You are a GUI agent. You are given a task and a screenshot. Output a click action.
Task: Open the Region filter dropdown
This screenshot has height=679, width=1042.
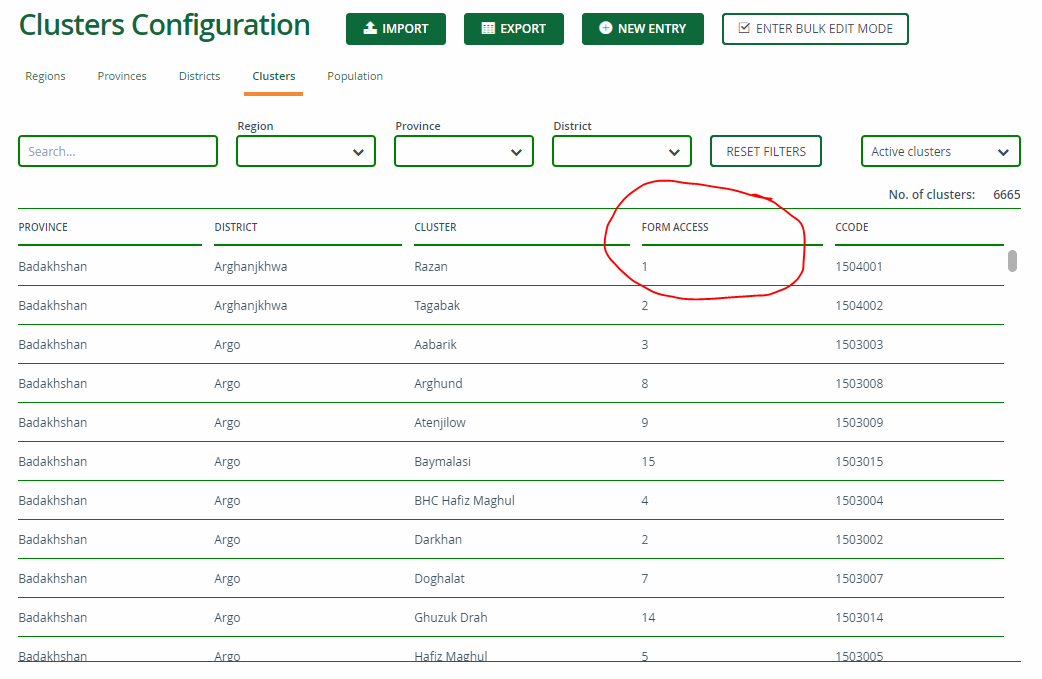point(305,151)
